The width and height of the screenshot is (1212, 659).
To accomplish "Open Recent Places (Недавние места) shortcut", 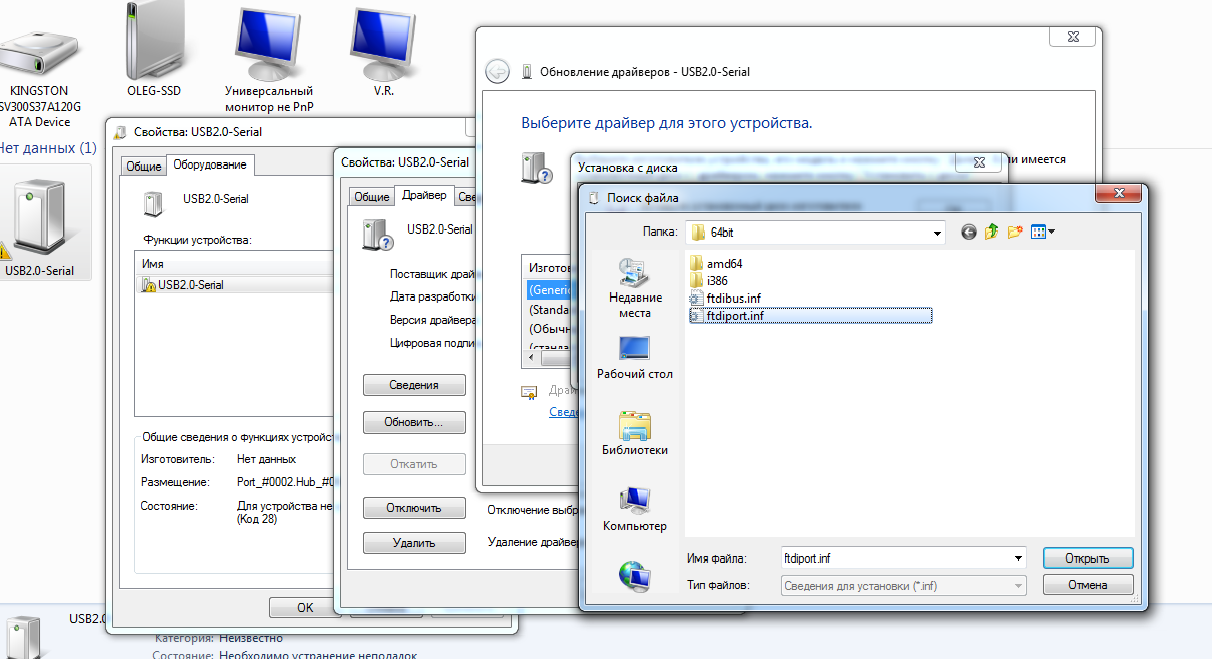I will click(x=635, y=287).
